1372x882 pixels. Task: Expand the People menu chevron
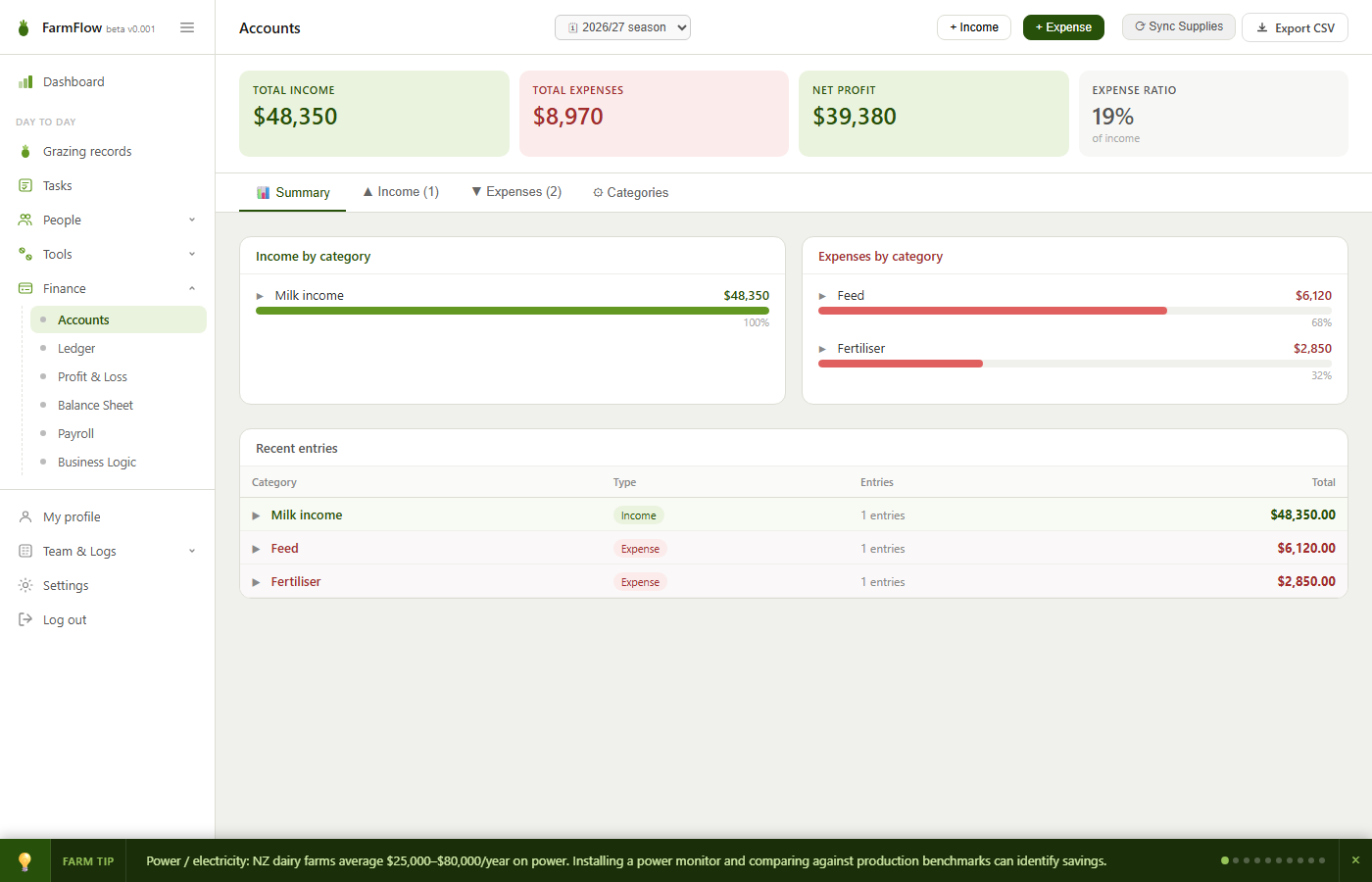tap(192, 220)
